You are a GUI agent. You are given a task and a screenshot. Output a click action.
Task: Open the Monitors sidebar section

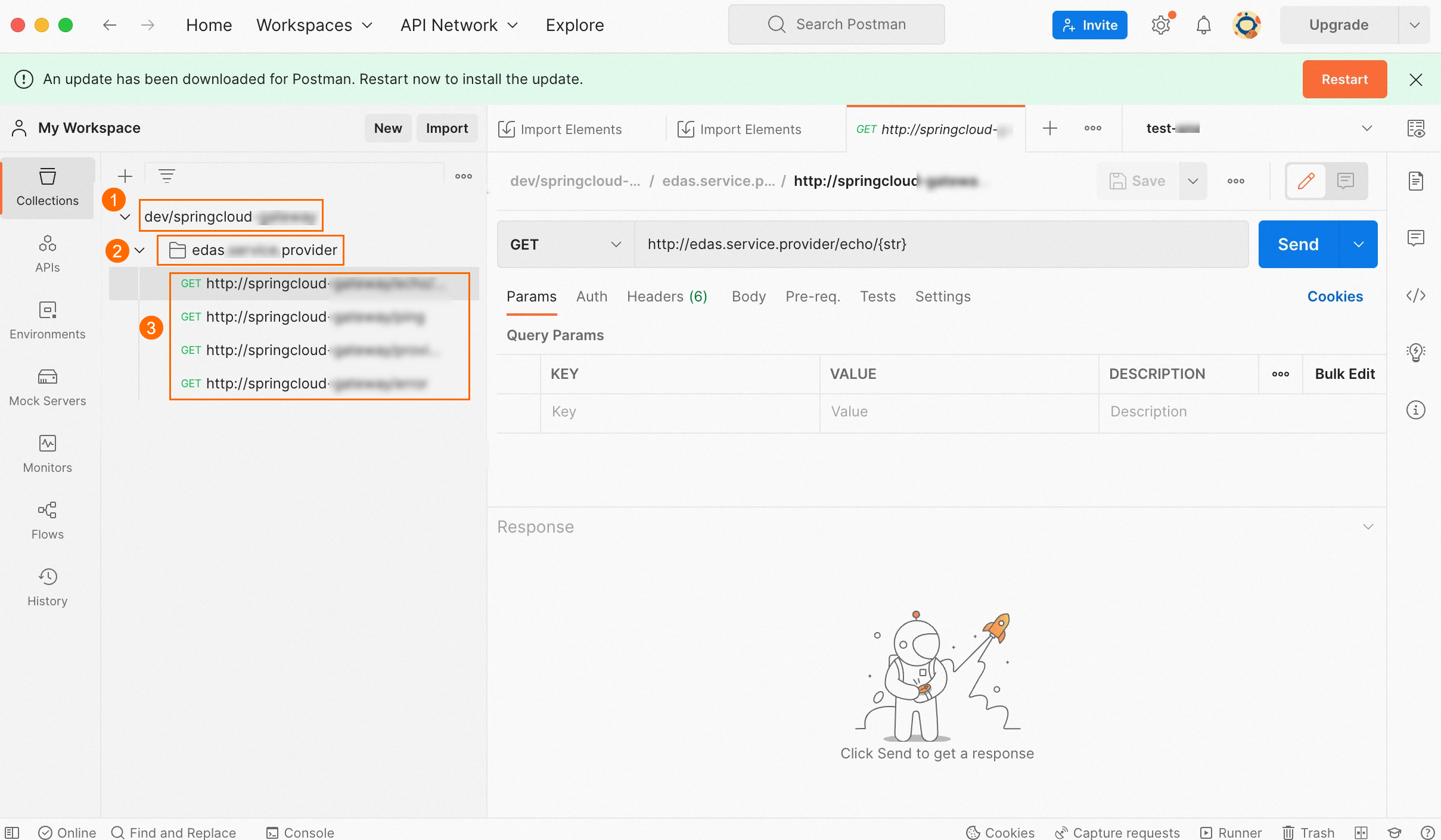click(x=48, y=454)
